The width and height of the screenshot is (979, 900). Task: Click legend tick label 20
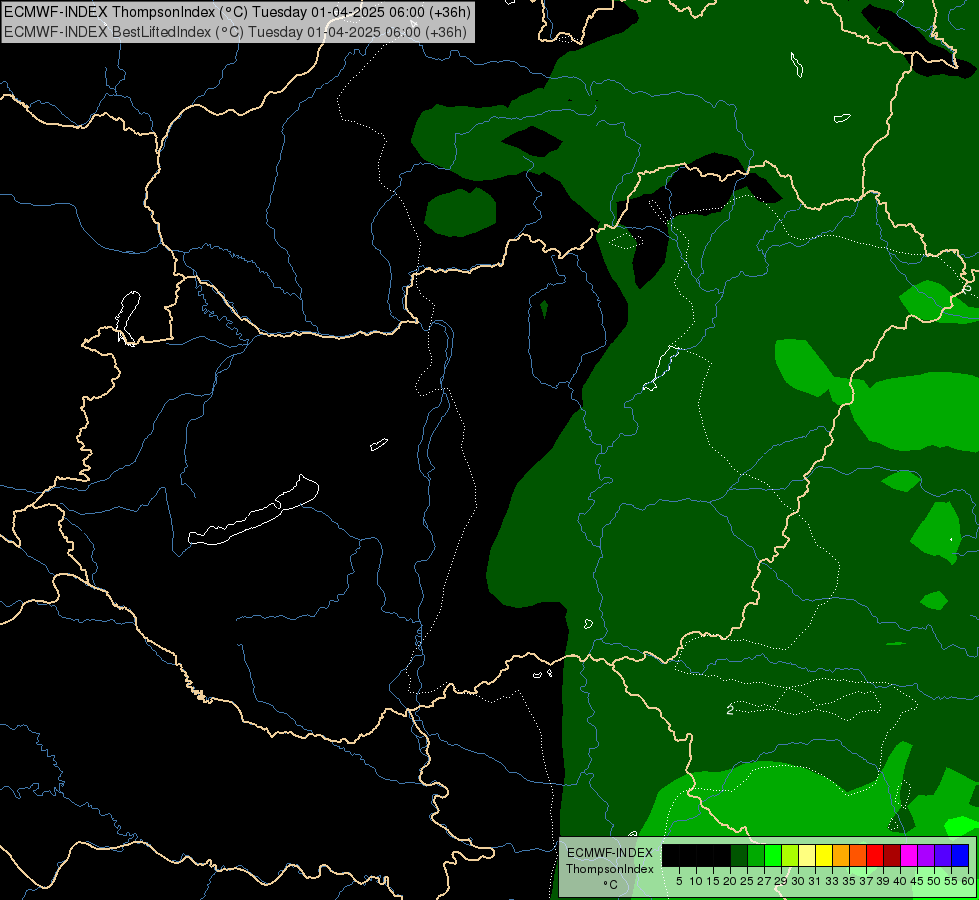(730, 881)
